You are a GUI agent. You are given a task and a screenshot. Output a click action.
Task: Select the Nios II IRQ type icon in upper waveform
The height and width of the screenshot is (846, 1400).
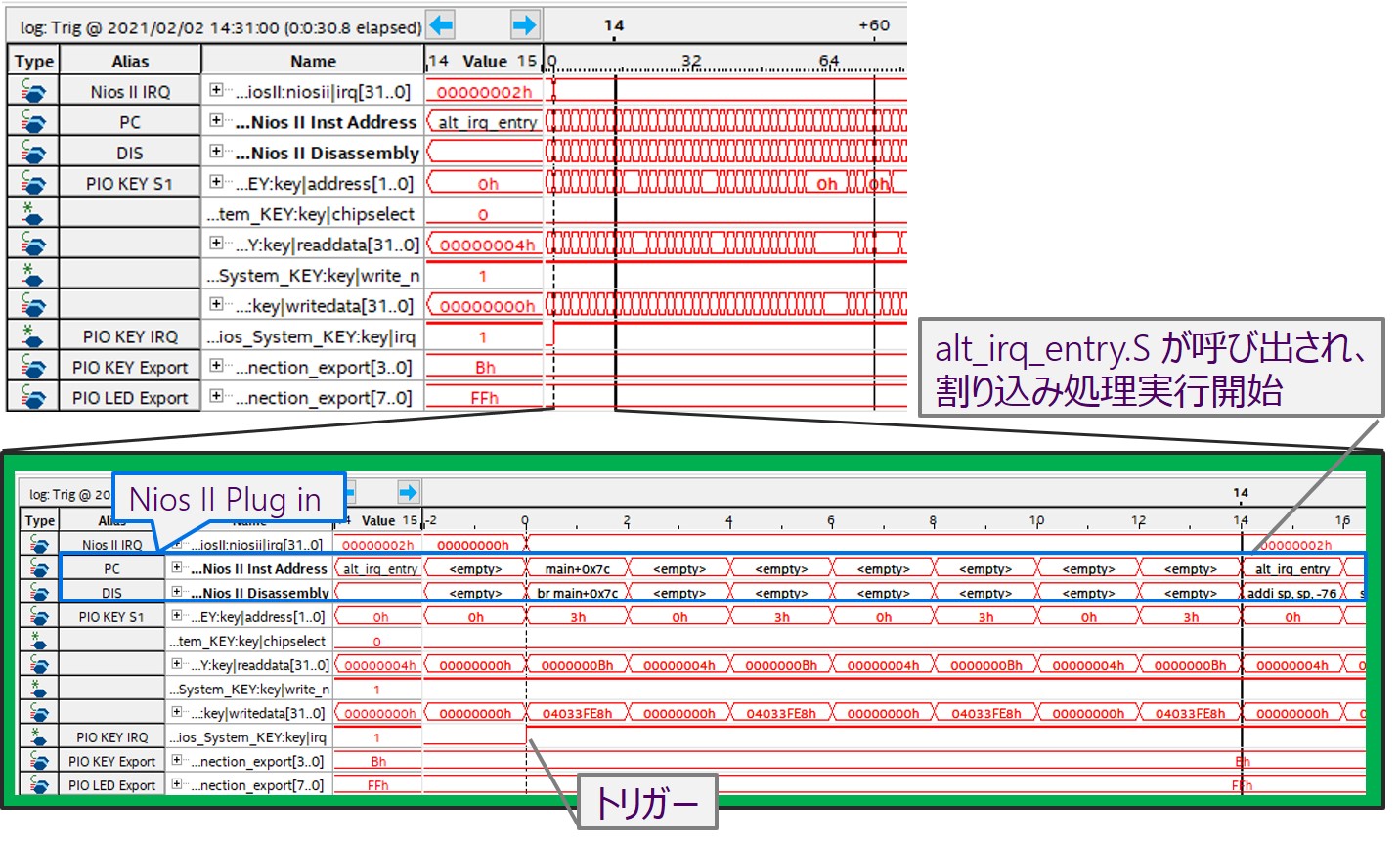(32, 91)
